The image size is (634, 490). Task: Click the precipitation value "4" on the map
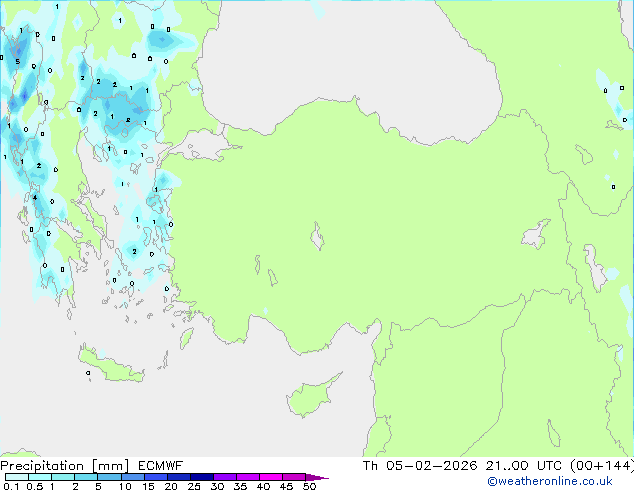[x=35, y=197]
